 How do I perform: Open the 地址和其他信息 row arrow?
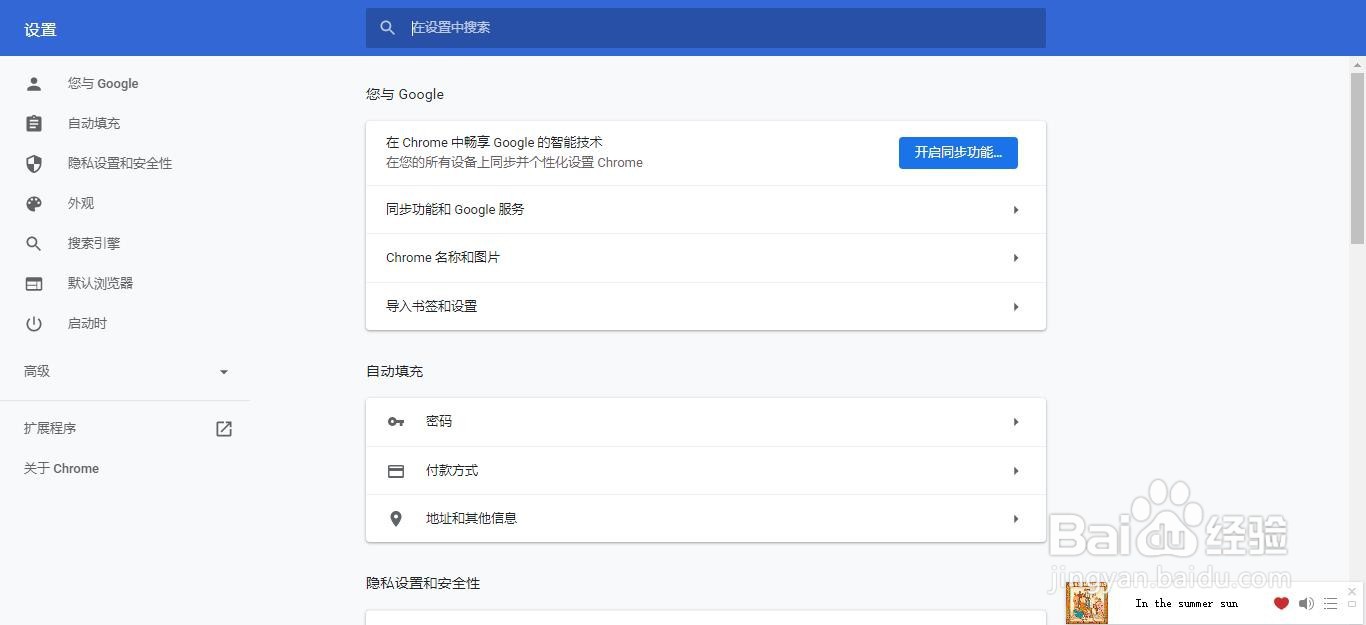(1016, 519)
